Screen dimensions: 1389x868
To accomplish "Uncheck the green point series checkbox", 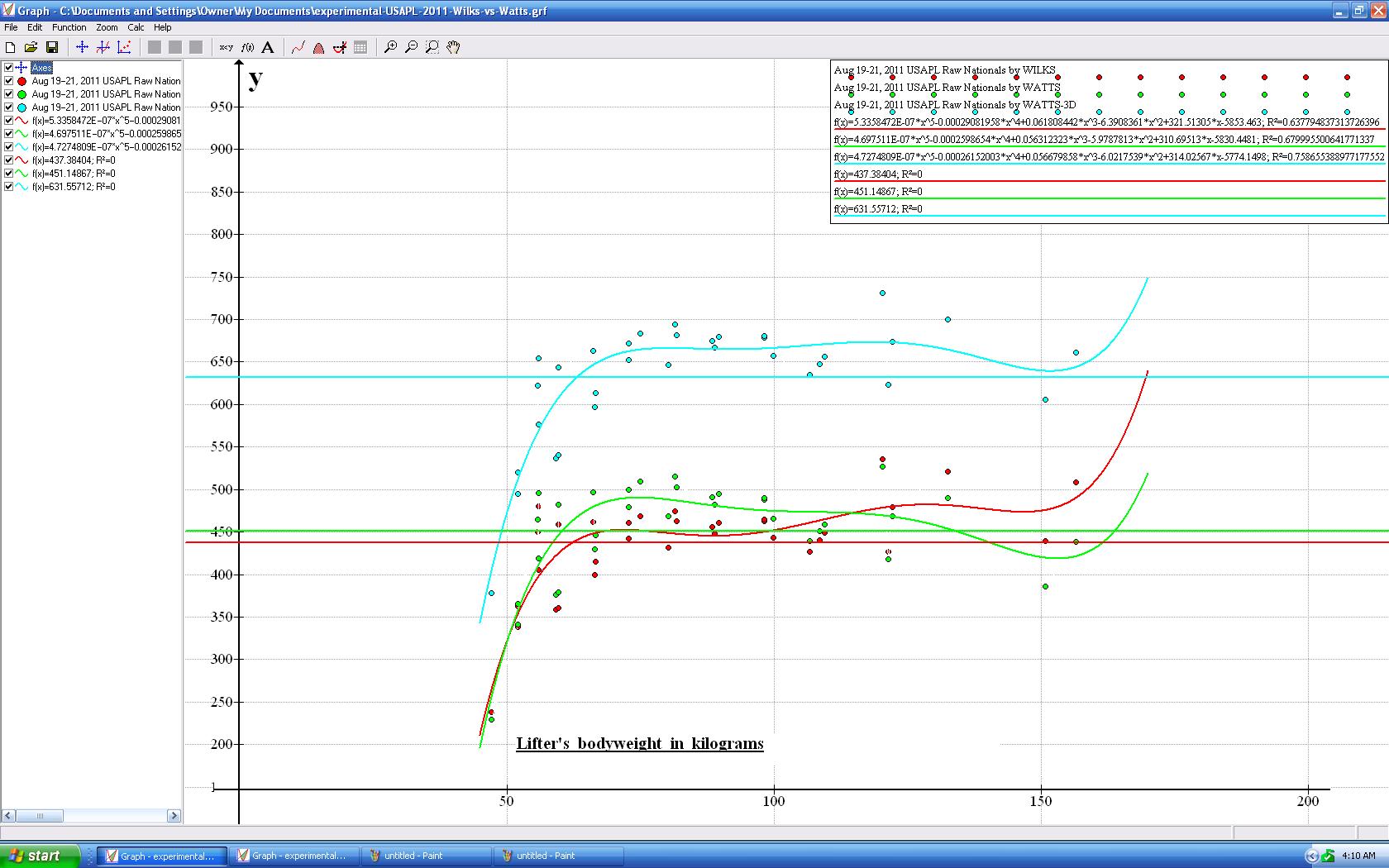I will (8, 94).
